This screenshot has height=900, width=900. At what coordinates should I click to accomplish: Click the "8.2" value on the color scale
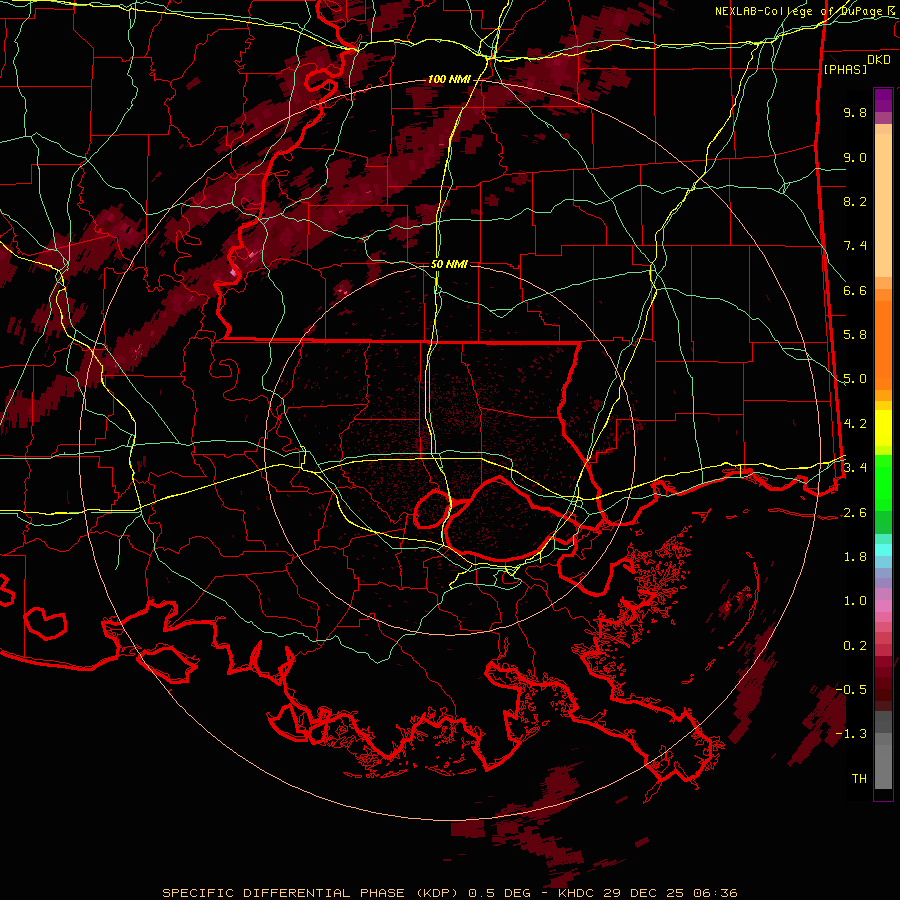(855, 201)
